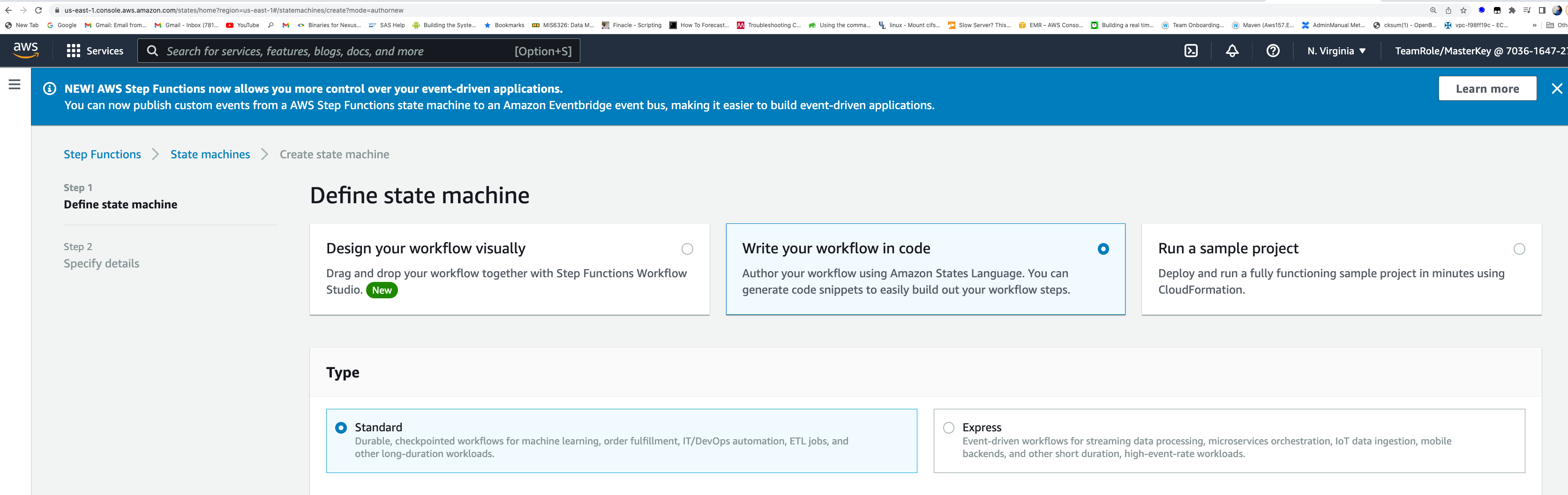The width and height of the screenshot is (1568, 495).
Task: Click the browser zoom magnifier icon
Action: (x=1433, y=10)
